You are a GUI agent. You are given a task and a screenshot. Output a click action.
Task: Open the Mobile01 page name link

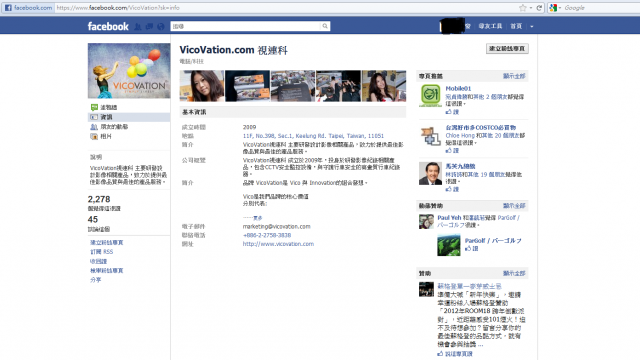tap(458, 89)
